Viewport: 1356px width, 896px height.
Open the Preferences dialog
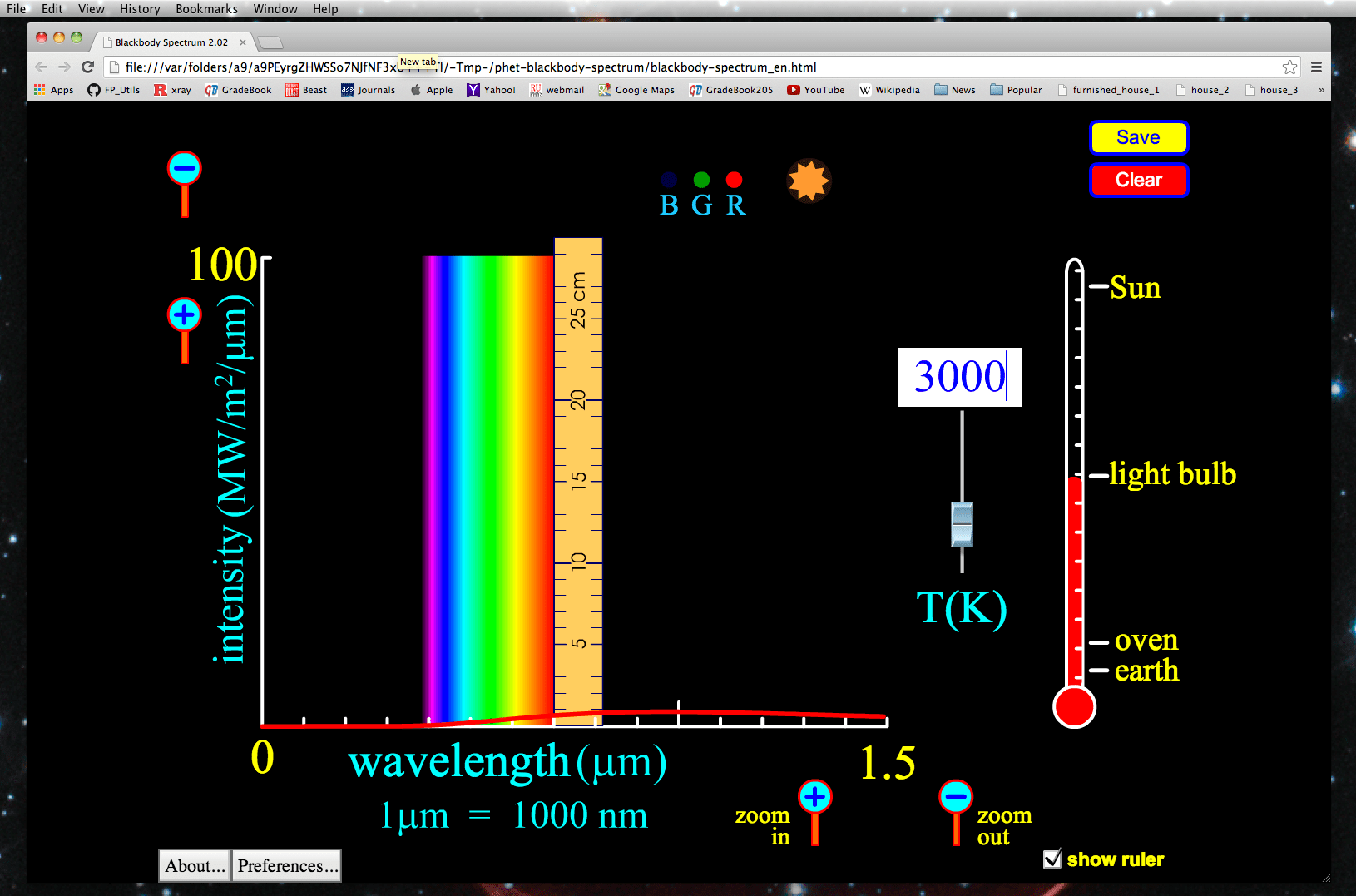coord(285,865)
